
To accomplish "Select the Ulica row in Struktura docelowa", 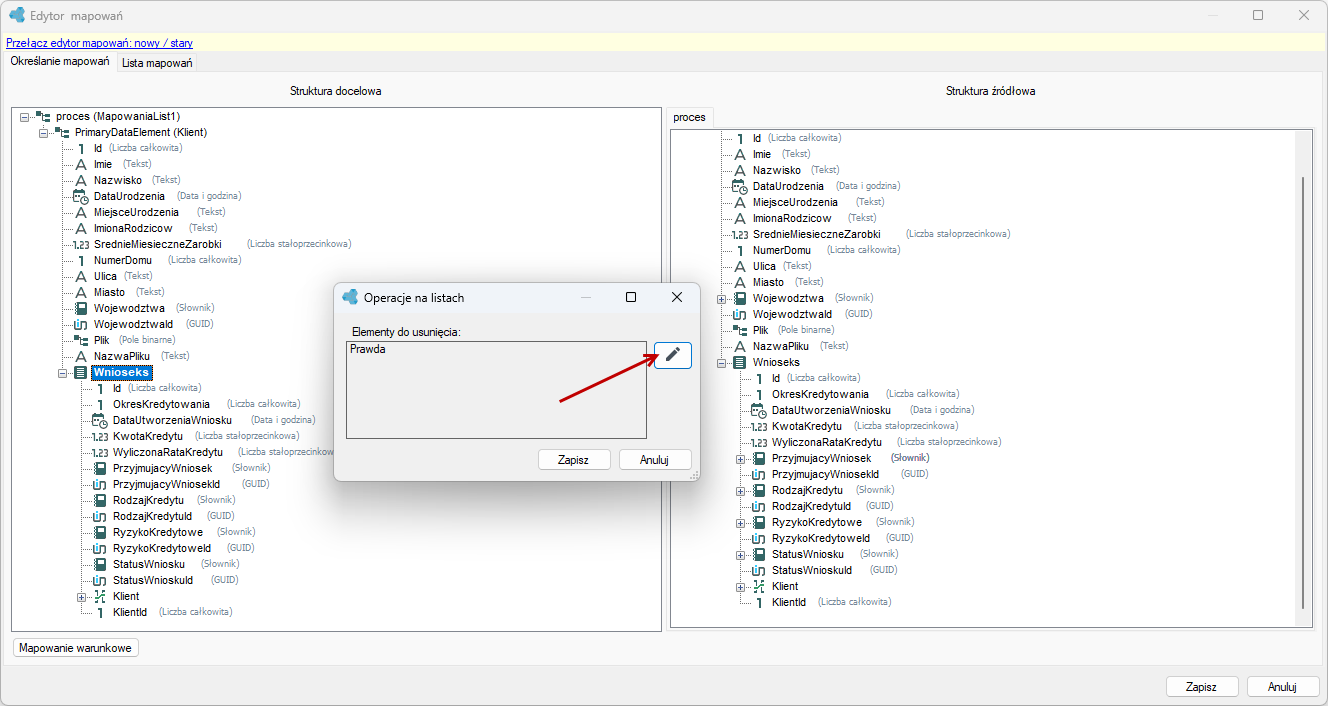I will [x=105, y=276].
